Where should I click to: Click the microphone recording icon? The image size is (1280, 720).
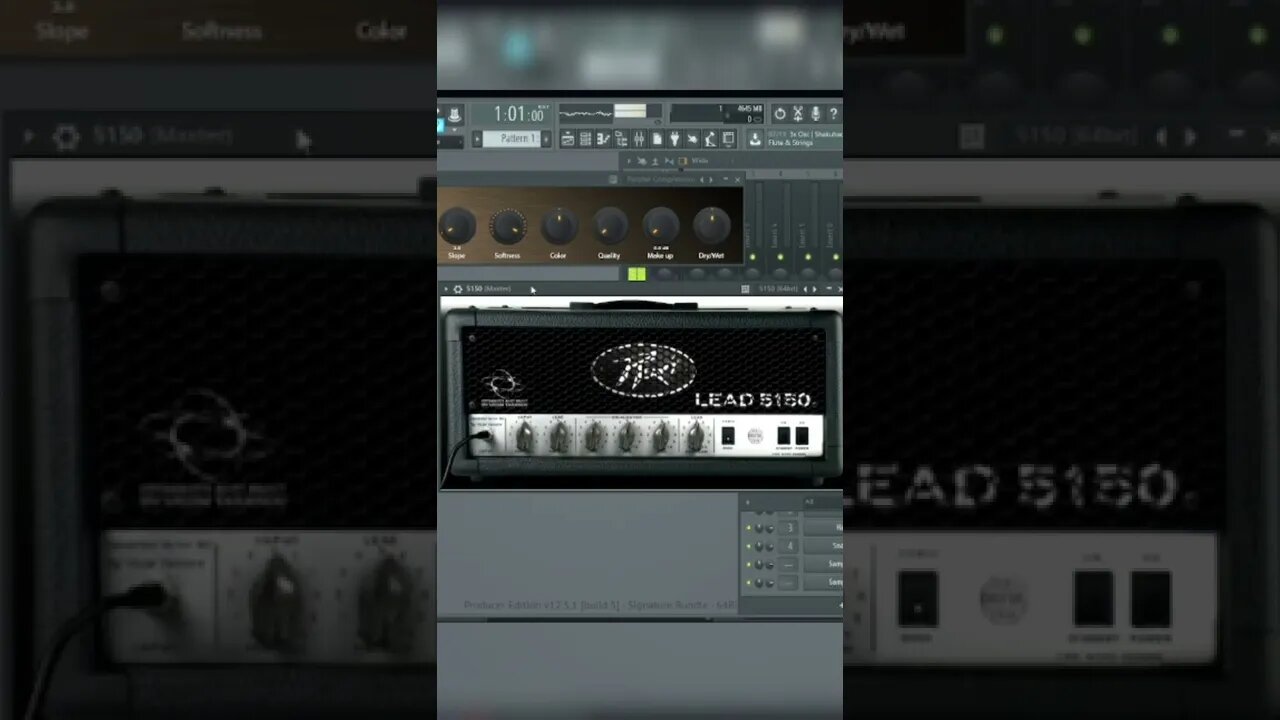click(x=815, y=114)
